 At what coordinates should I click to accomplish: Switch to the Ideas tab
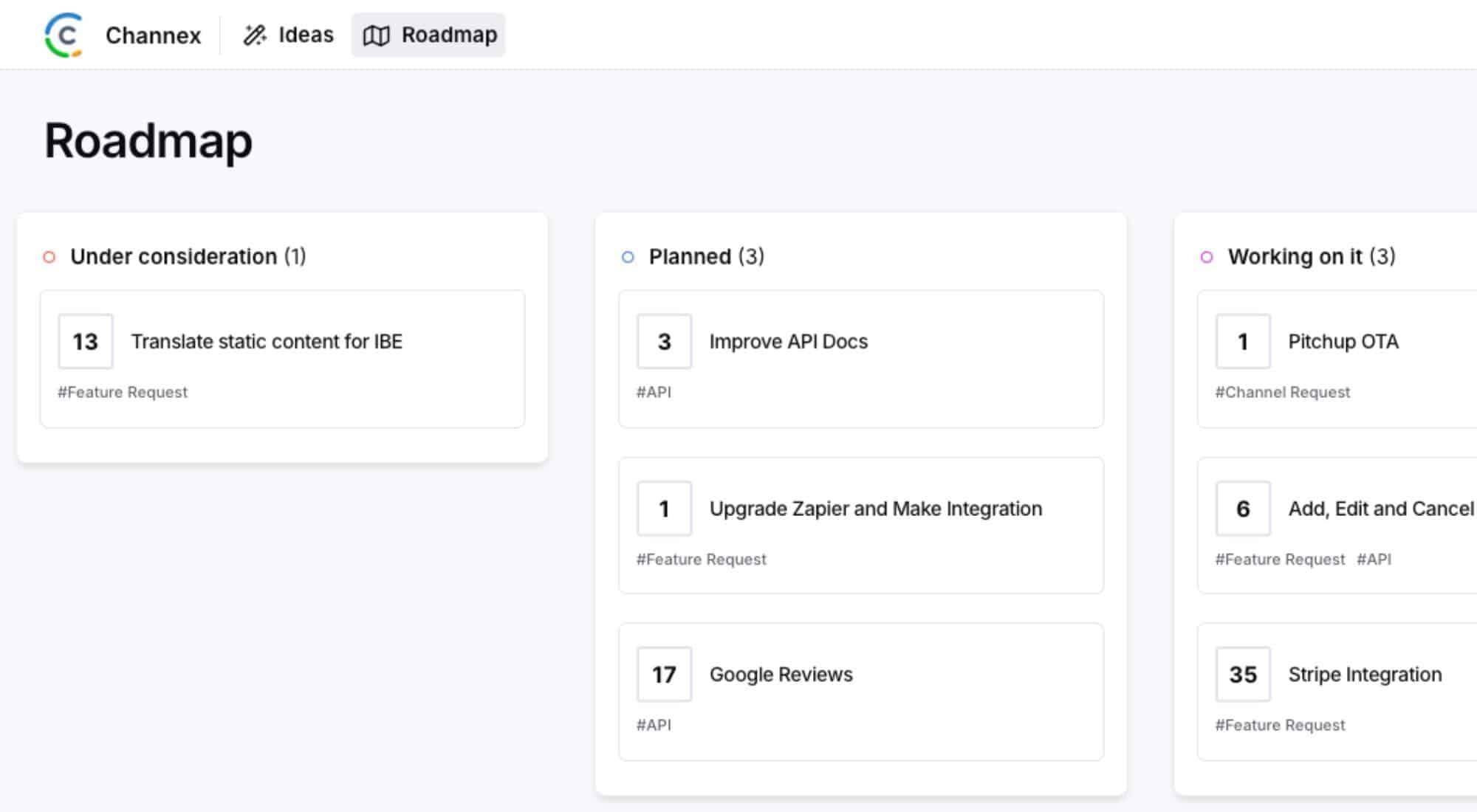(304, 34)
